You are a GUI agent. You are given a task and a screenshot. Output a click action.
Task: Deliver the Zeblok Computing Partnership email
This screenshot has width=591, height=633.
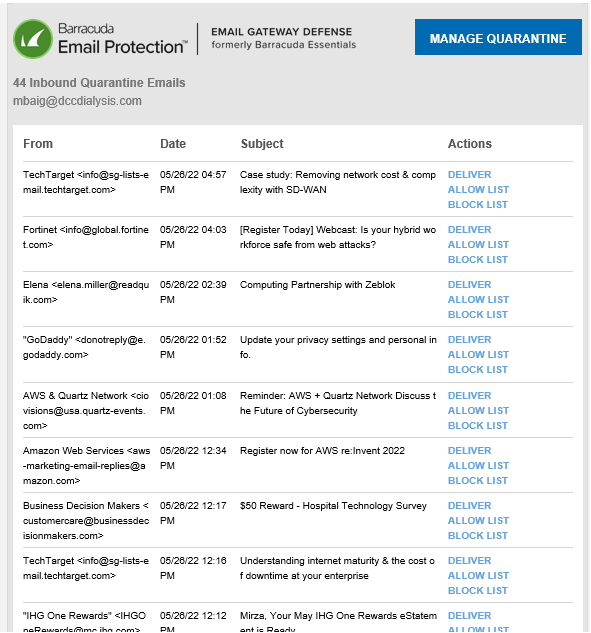(x=469, y=285)
